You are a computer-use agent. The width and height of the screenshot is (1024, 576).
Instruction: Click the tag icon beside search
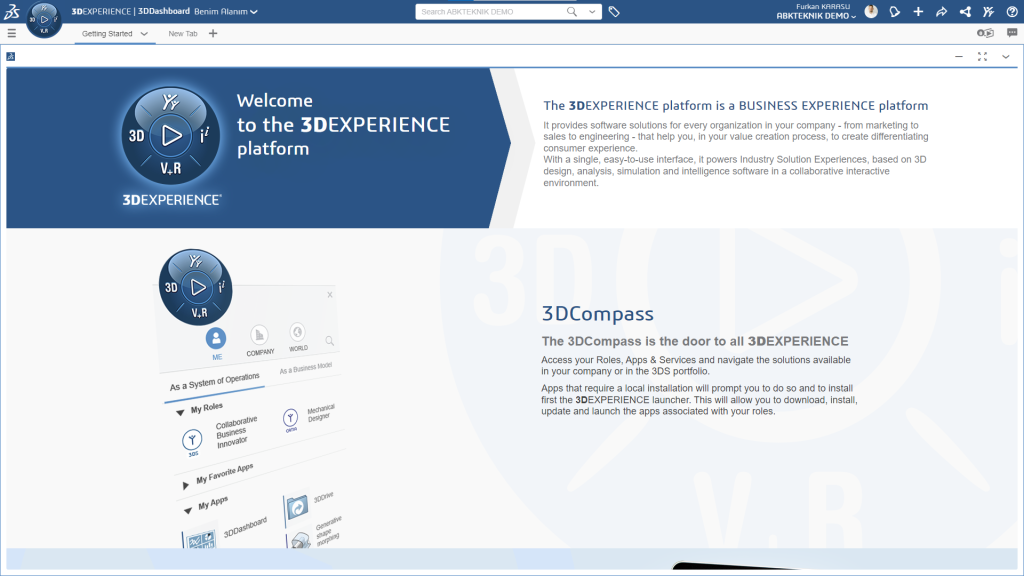pyautogui.click(x=614, y=12)
